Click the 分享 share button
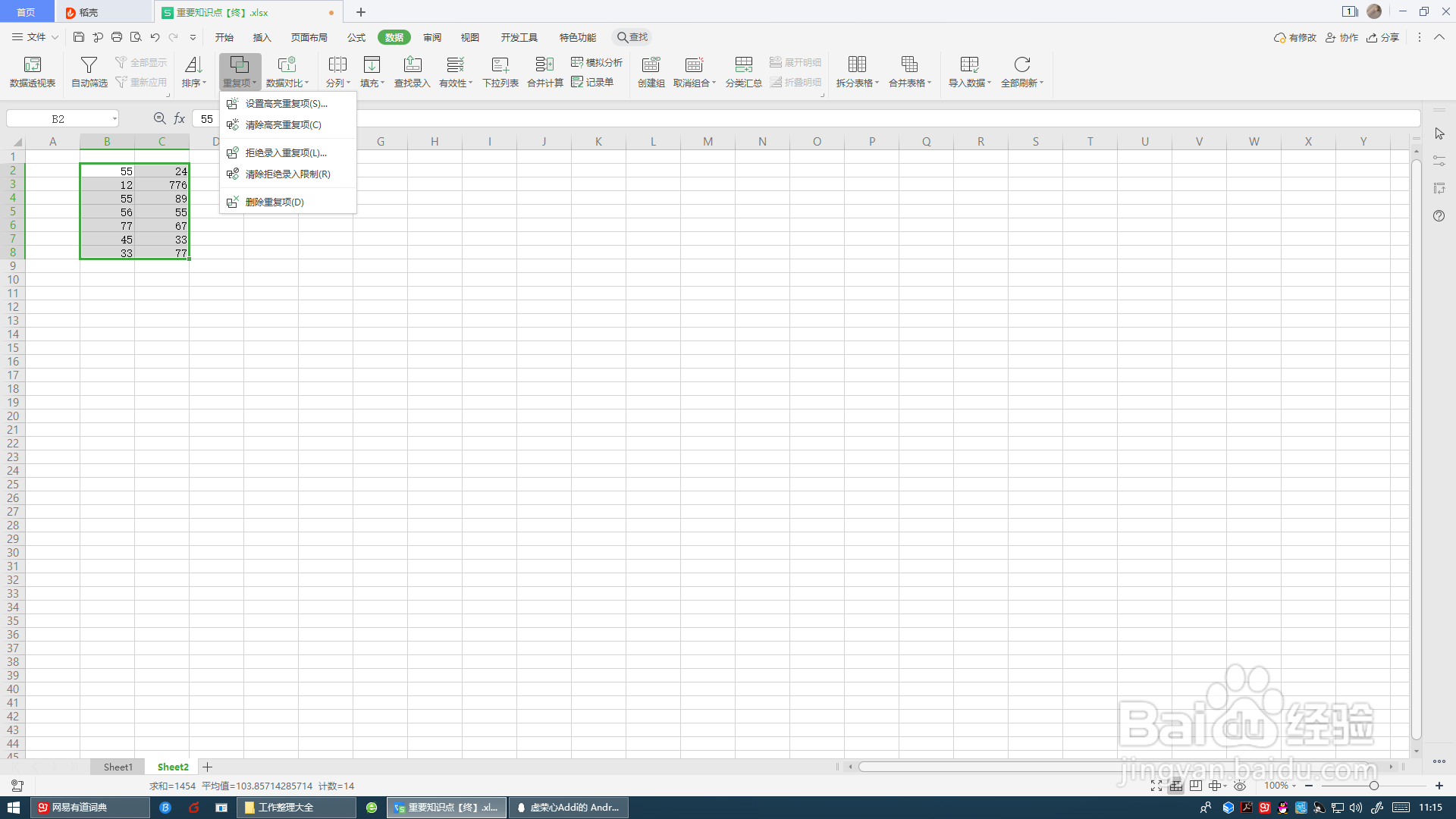This screenshot has width=1456, height=819. 1382,37
